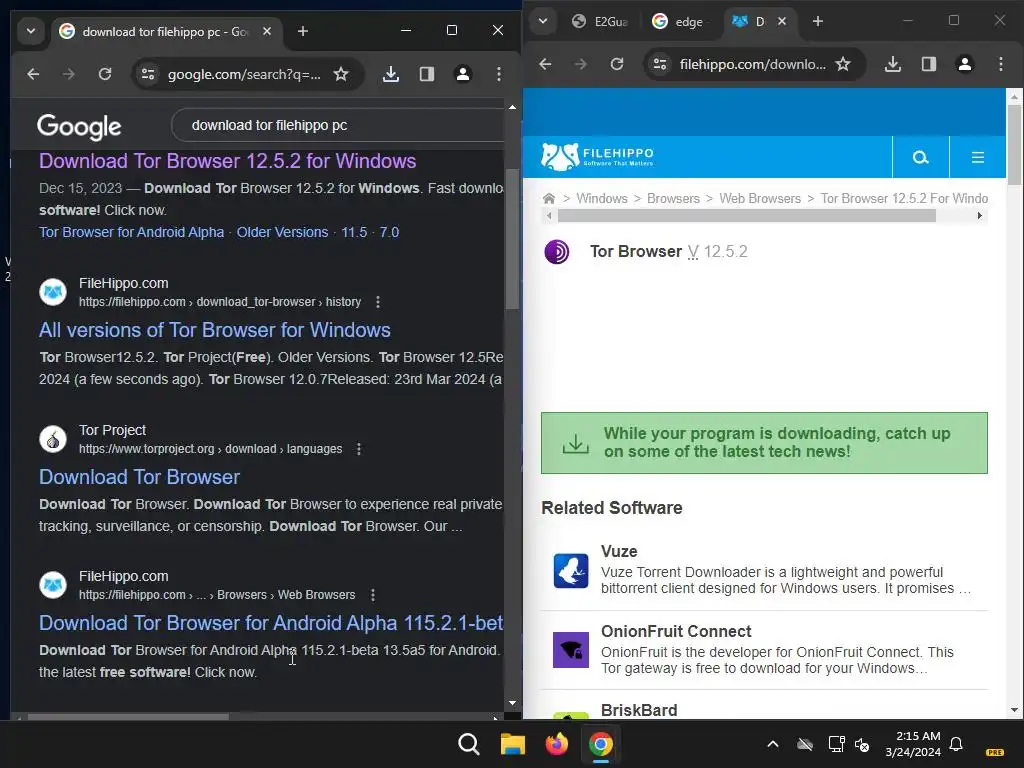Open three-dot Chrome menu in Google window
Screen dimensions: 1024x768
(x=499, y=74)
